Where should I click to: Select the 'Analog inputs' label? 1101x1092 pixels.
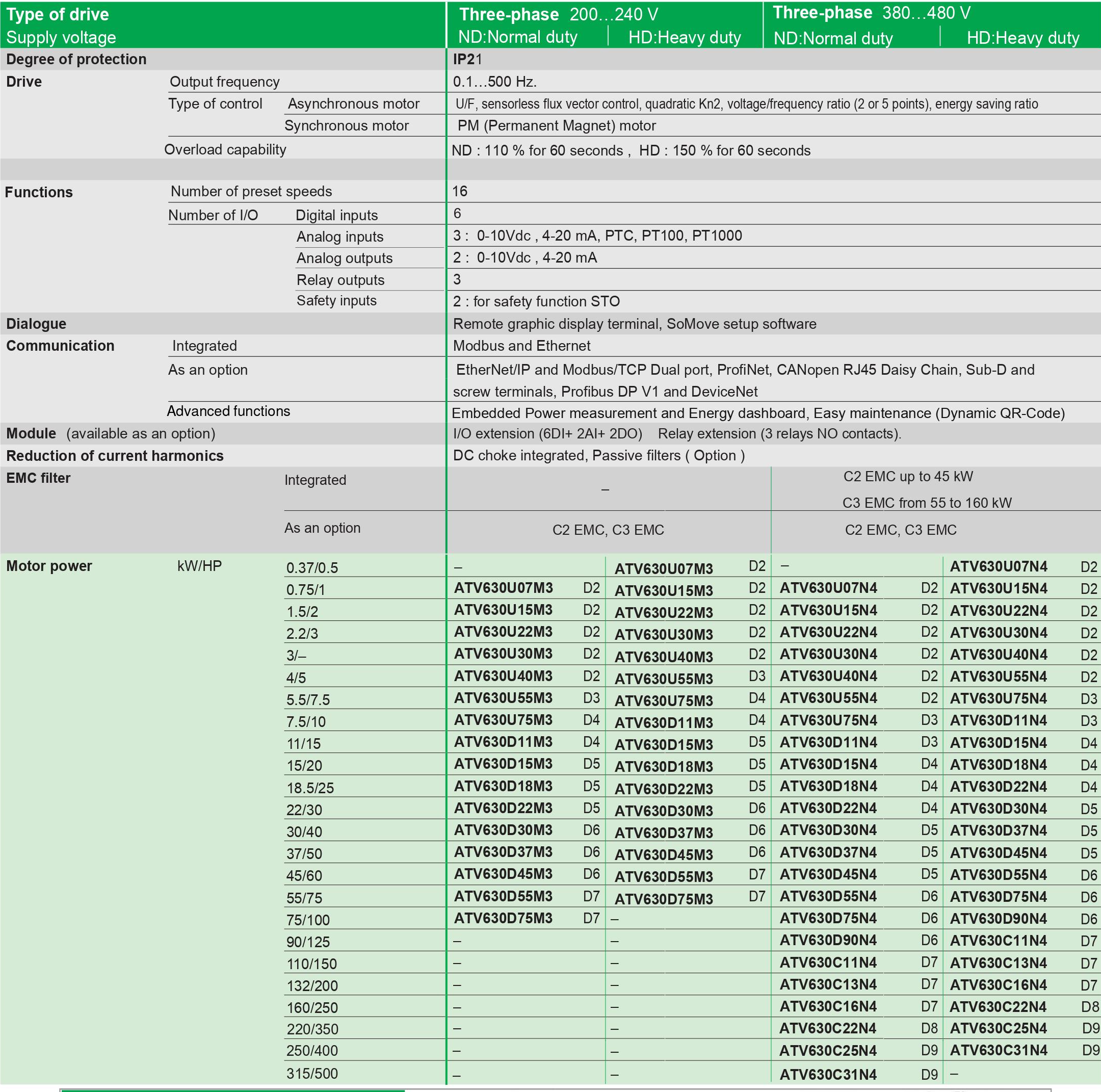click(339, 237)
